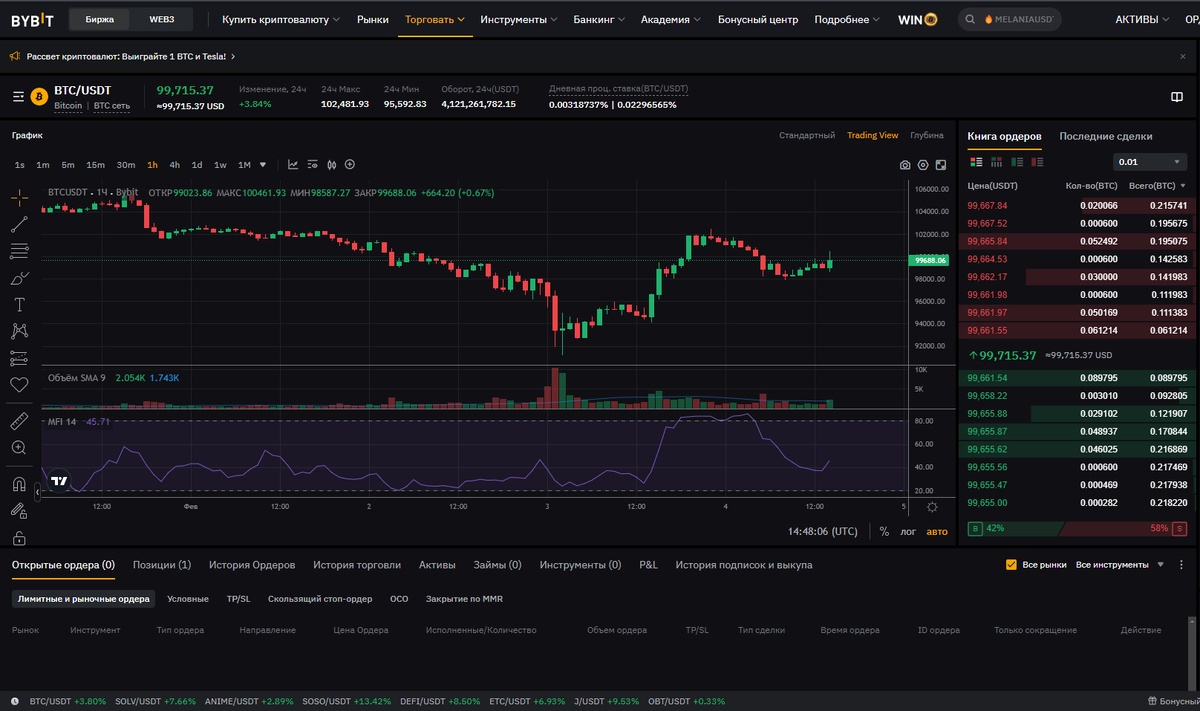Open the Бонусный центр link
Viewport: 1200px width, 711px height.
coord(758,19)
